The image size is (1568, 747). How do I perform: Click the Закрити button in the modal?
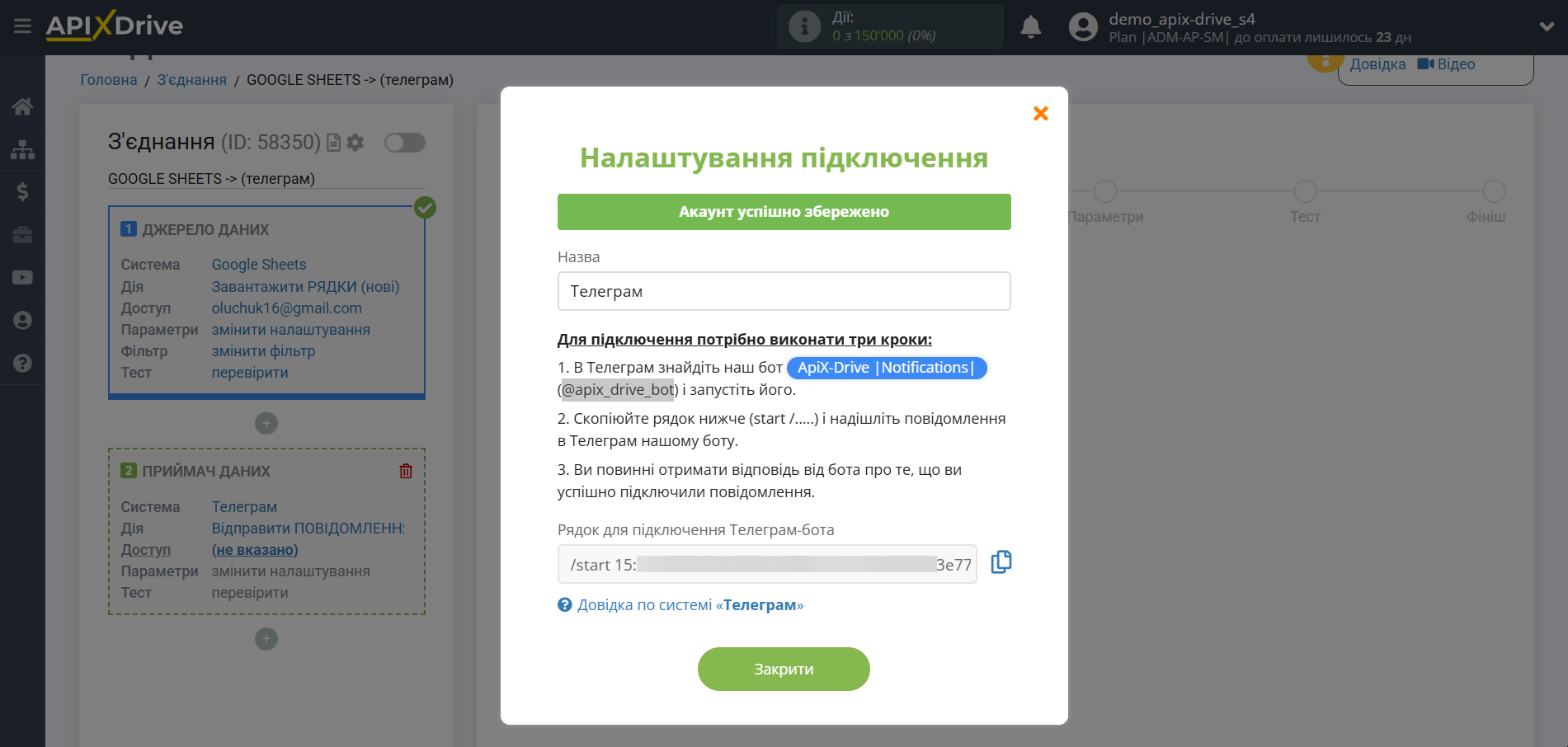tap(783, 669)
